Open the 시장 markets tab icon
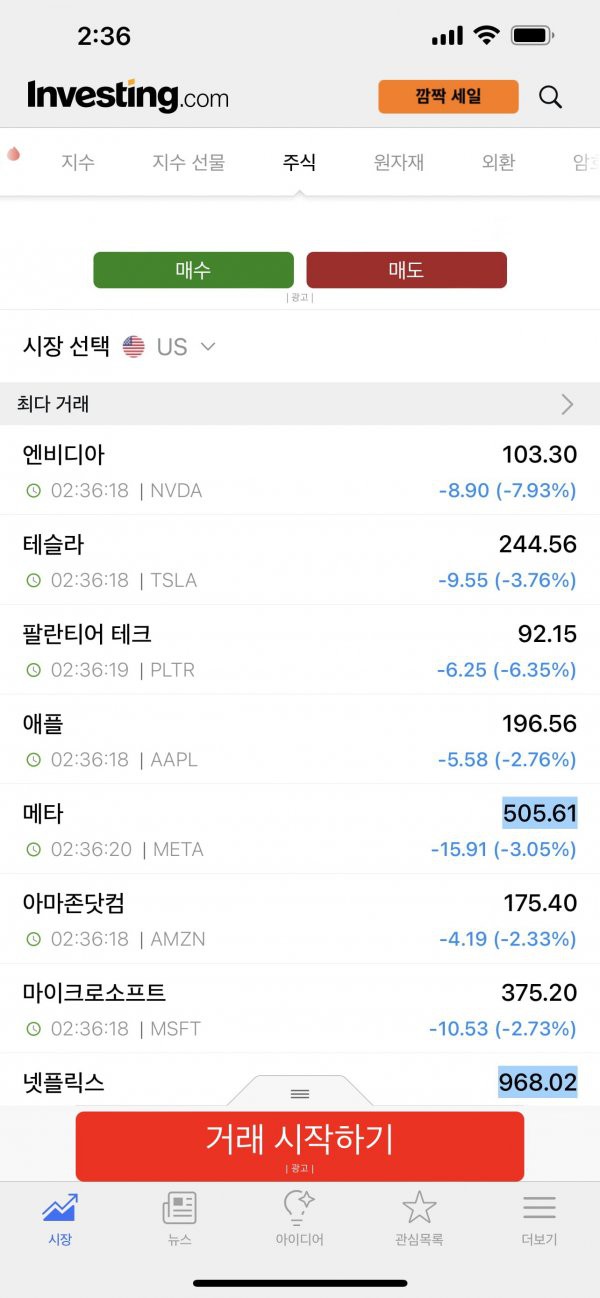The image size is (600, 1298). pyautogui.click(x=60, y=1208)
